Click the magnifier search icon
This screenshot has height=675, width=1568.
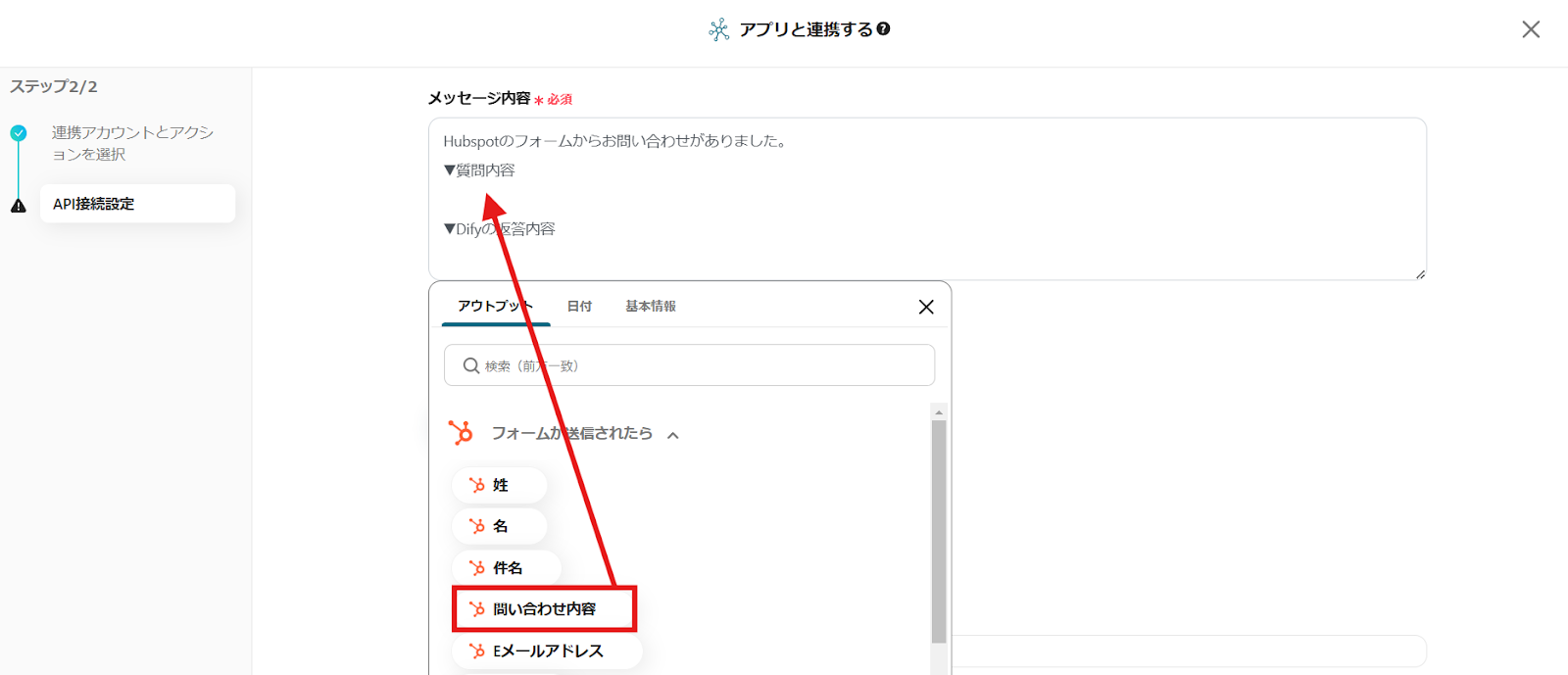471,365
